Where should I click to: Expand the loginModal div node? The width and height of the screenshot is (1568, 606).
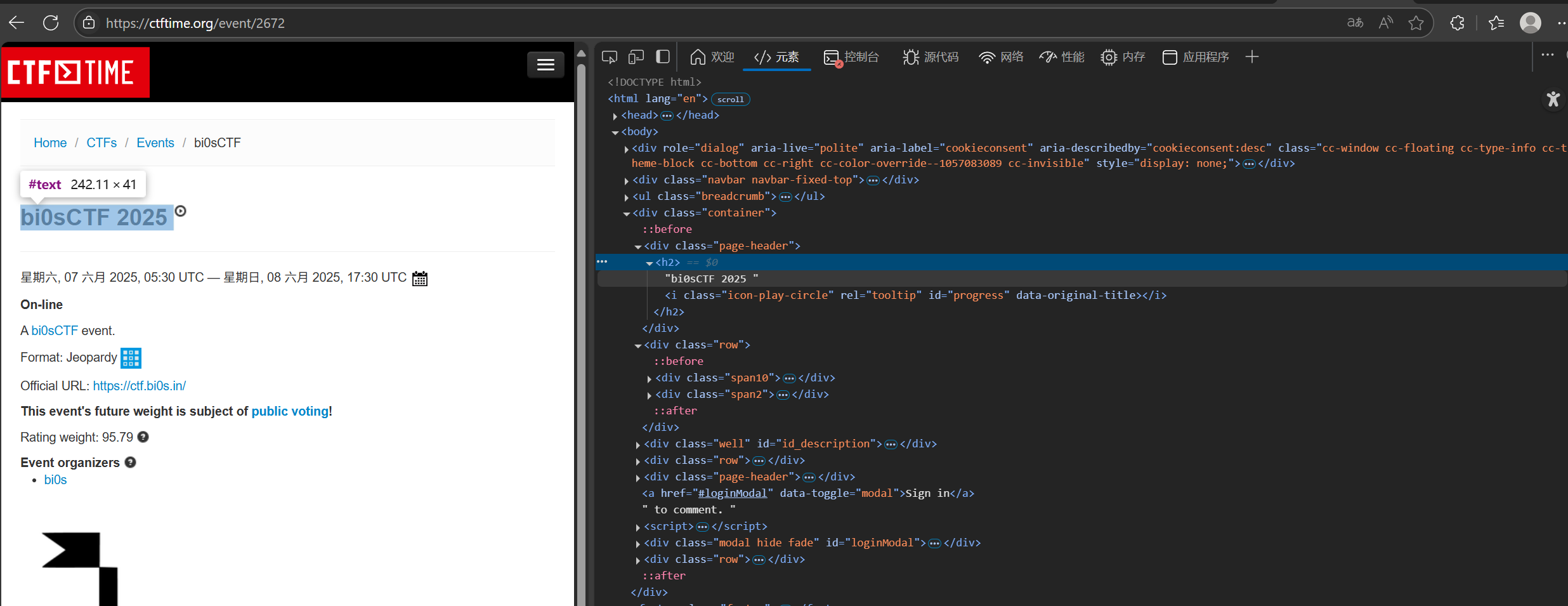click(x=638, y=543)
